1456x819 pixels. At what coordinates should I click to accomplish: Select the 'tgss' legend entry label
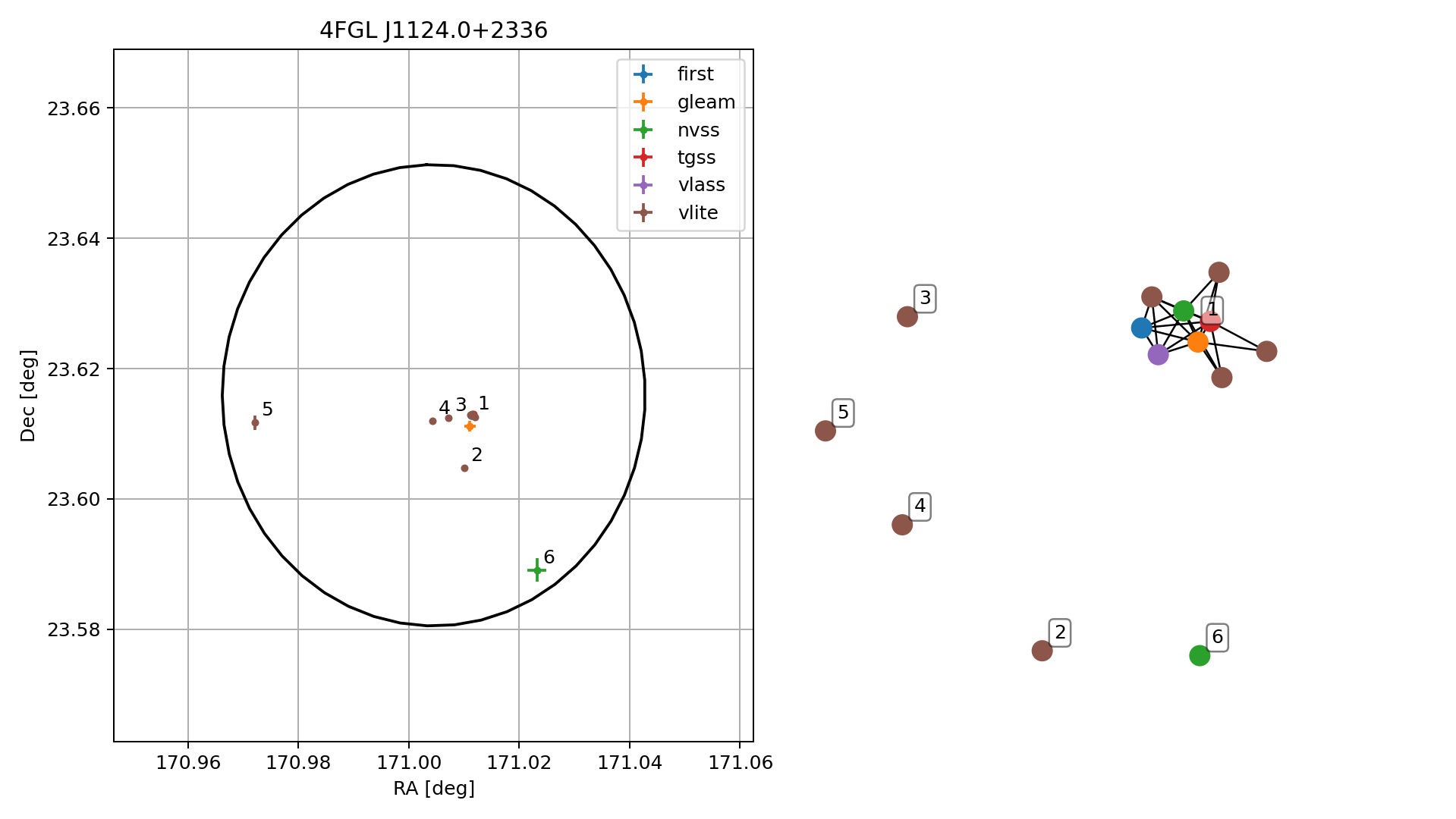697,158
